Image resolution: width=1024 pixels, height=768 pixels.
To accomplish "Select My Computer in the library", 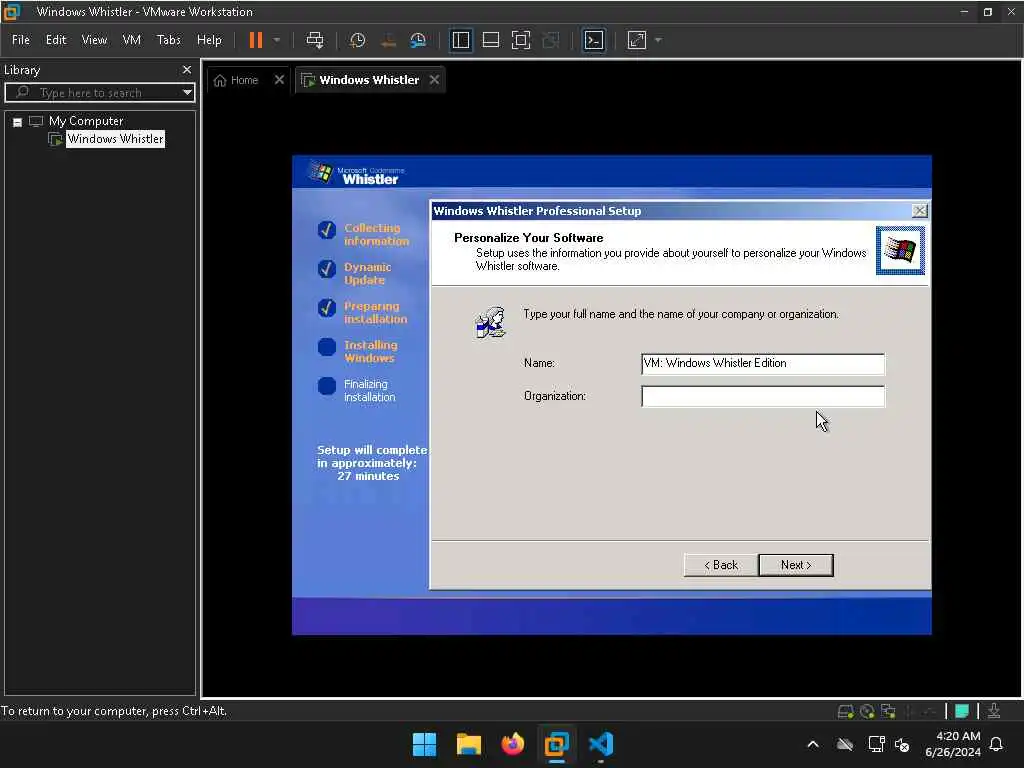I will click(x=86, y=121).
